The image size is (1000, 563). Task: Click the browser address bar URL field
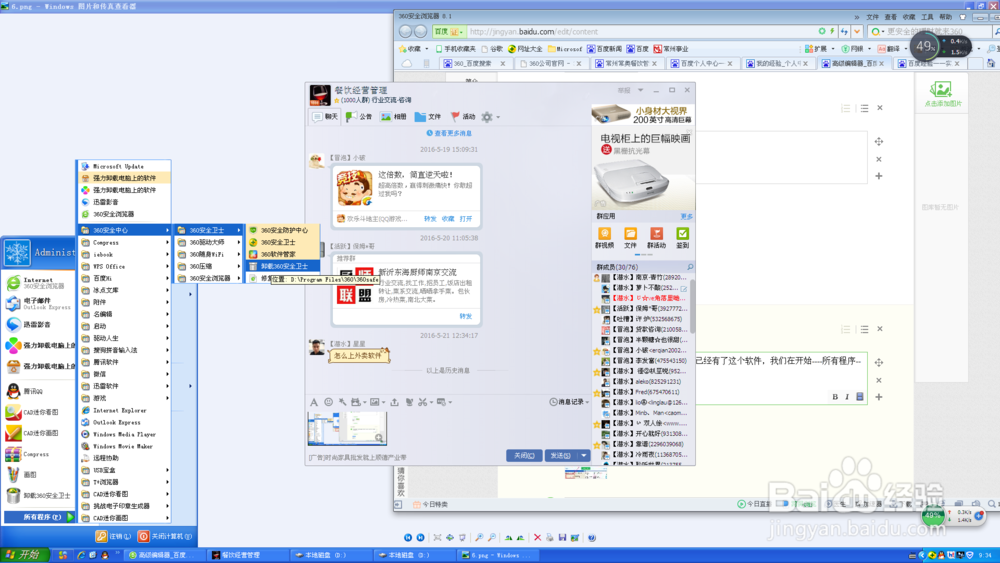tap(641, 31)
